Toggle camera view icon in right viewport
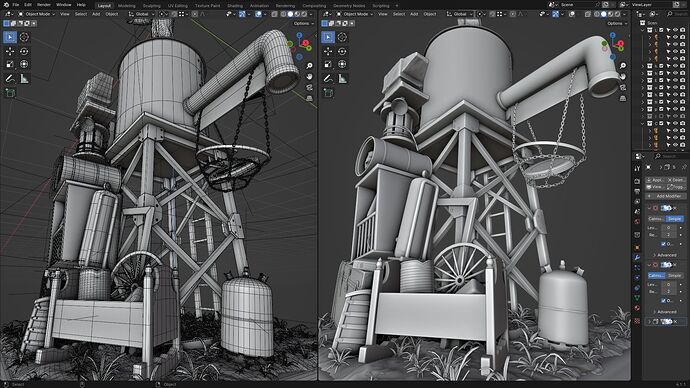The height and width of the screenshot is (388, 690). [x=623, y=88]
